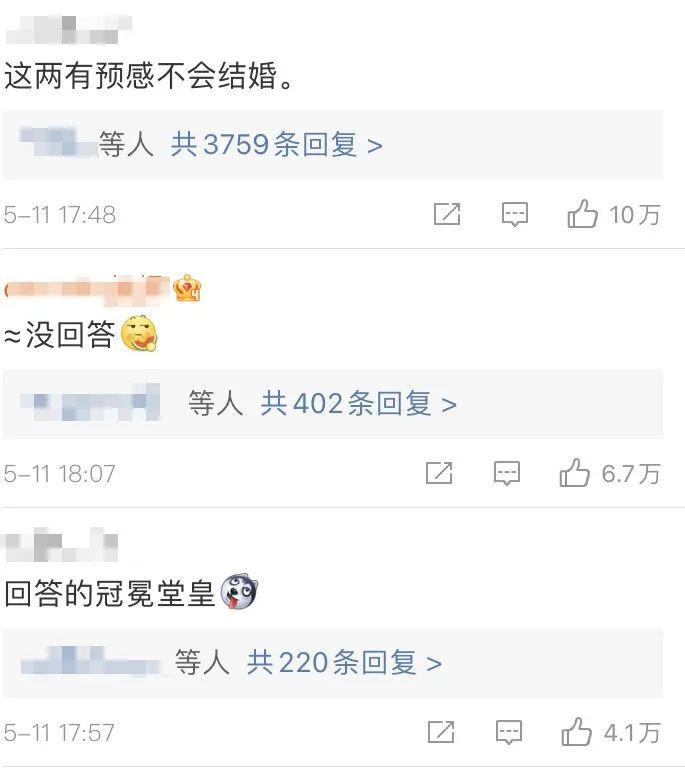The width and height of the screenshot is (685, 775).
Task: Open the crown badge next to username
Action: (187, 288)
